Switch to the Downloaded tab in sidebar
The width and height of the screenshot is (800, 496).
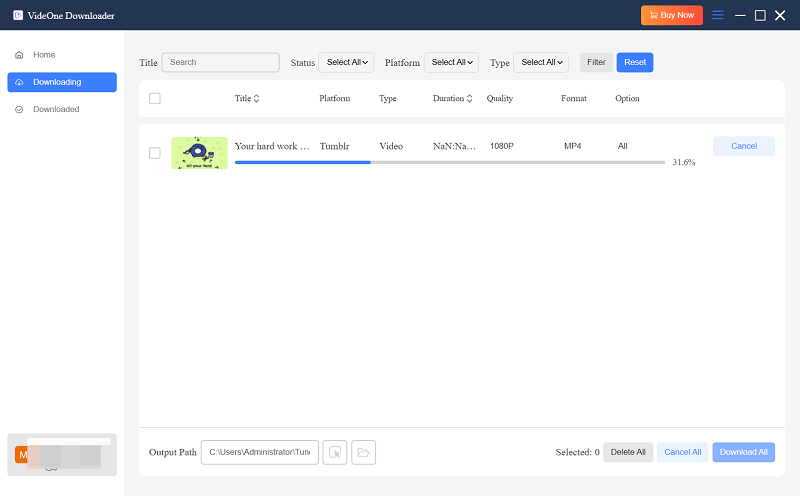pyautogui.click(x=56, y=109)
